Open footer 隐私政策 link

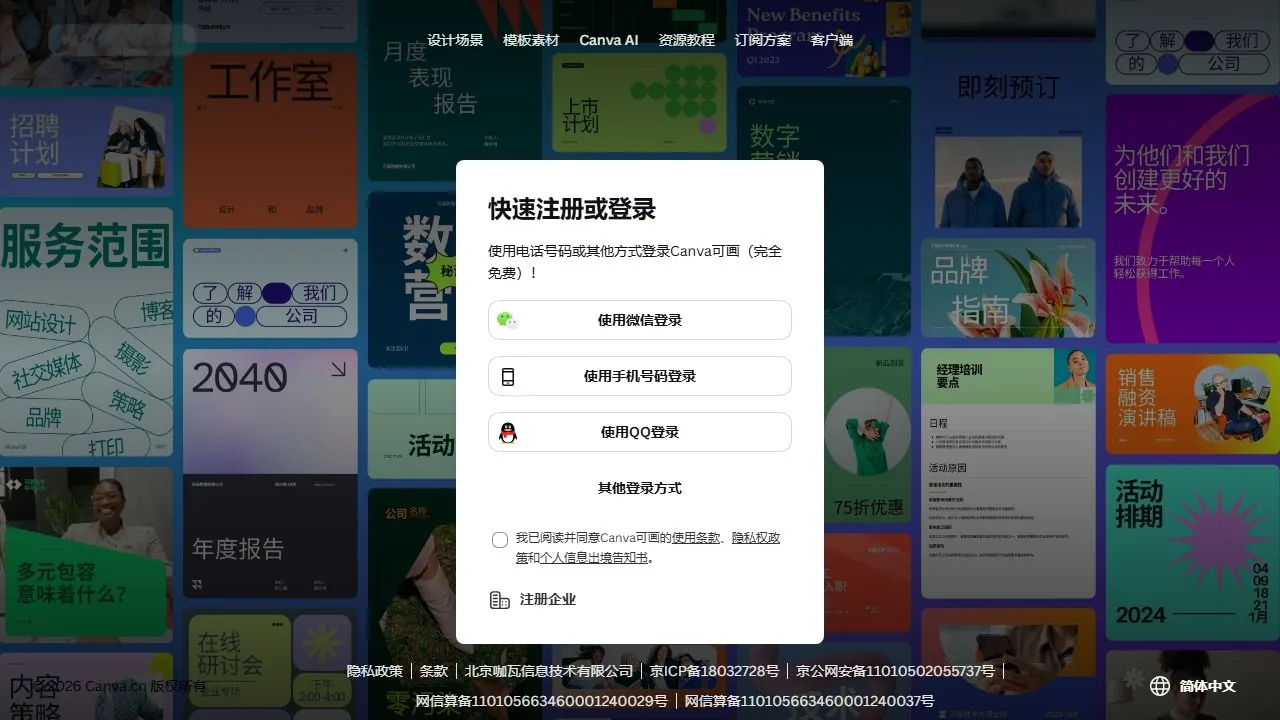click(x=375, y=671)
